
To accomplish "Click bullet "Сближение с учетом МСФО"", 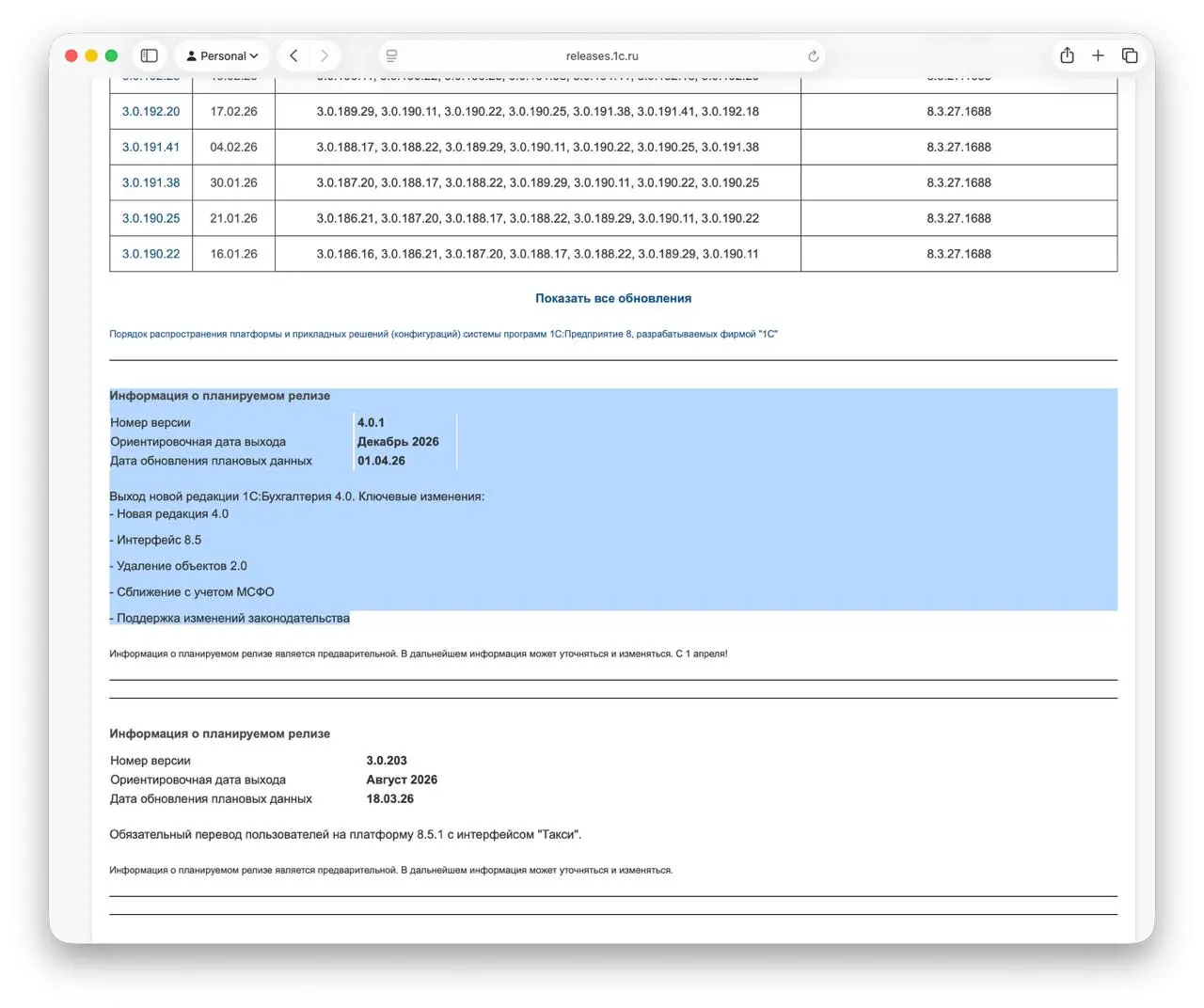I will 192,592.
